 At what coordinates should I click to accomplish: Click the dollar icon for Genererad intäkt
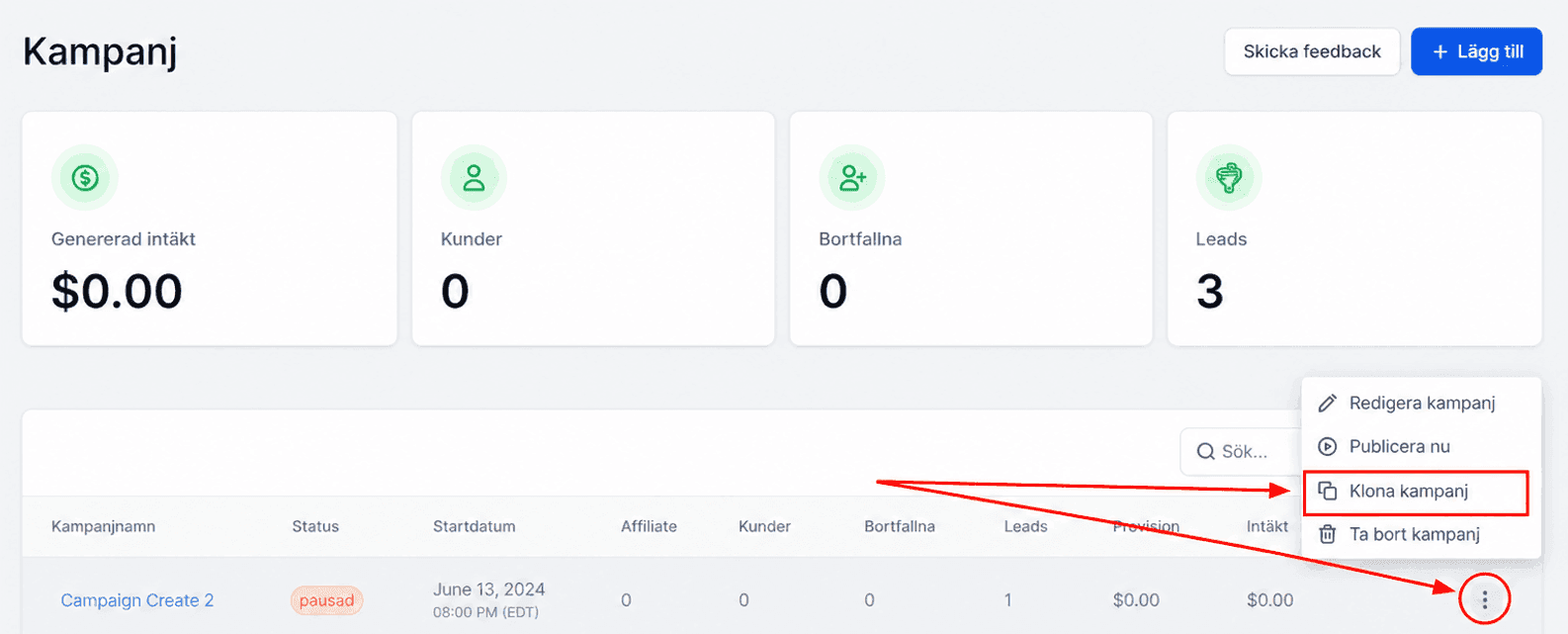pyautogui.click(x=85, y=178)
